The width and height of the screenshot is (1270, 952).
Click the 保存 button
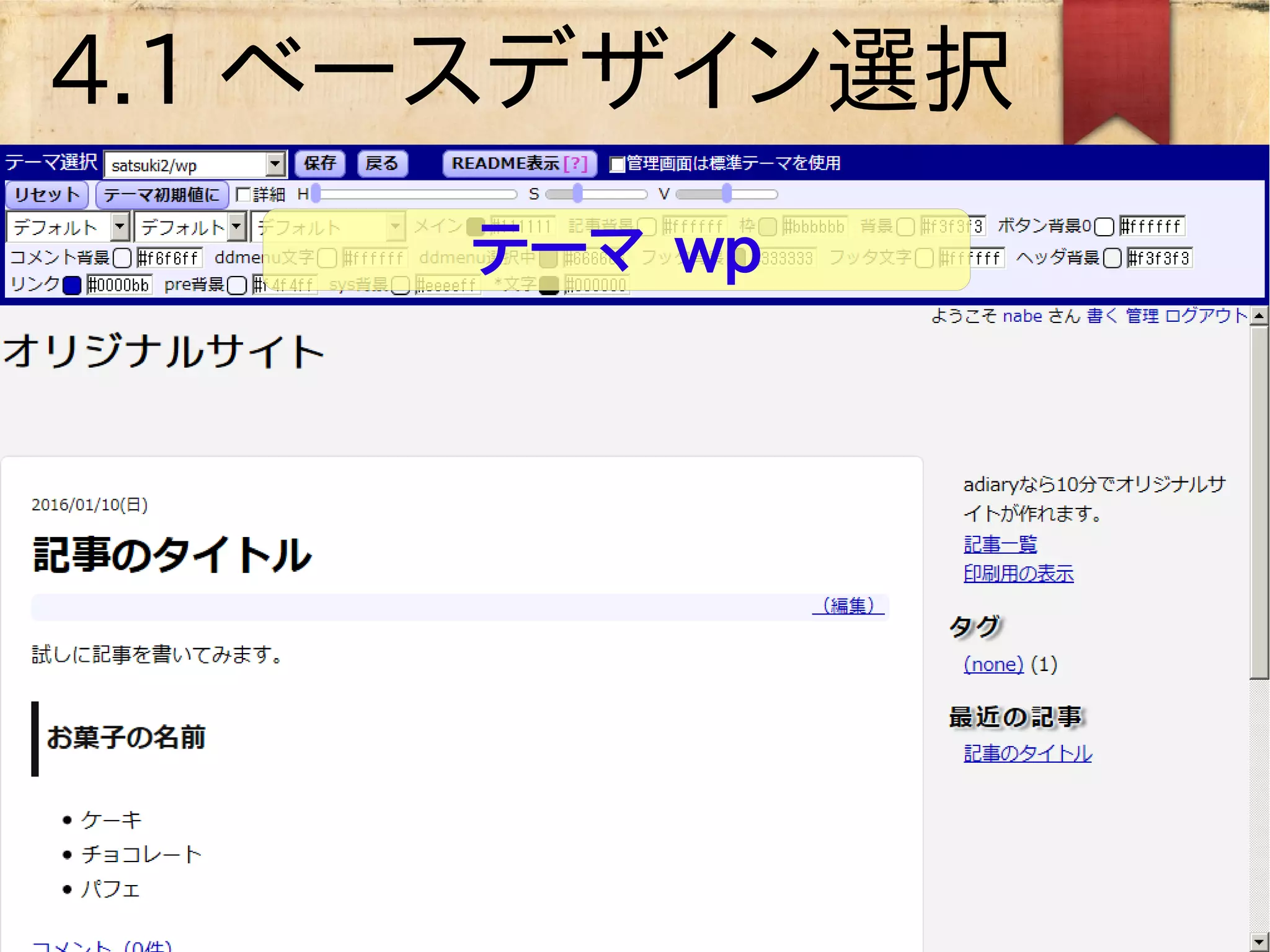point(320,164)
